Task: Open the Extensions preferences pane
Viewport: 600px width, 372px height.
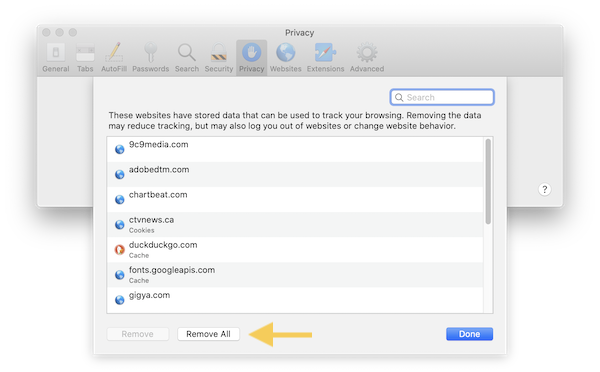Action: (325, 58)
